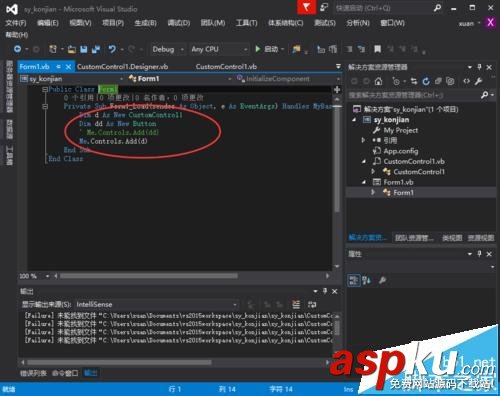Toggle word wrap in the Output window
Image resolution: width=500 pixels, height=396 pixels.
click(312, 304)
